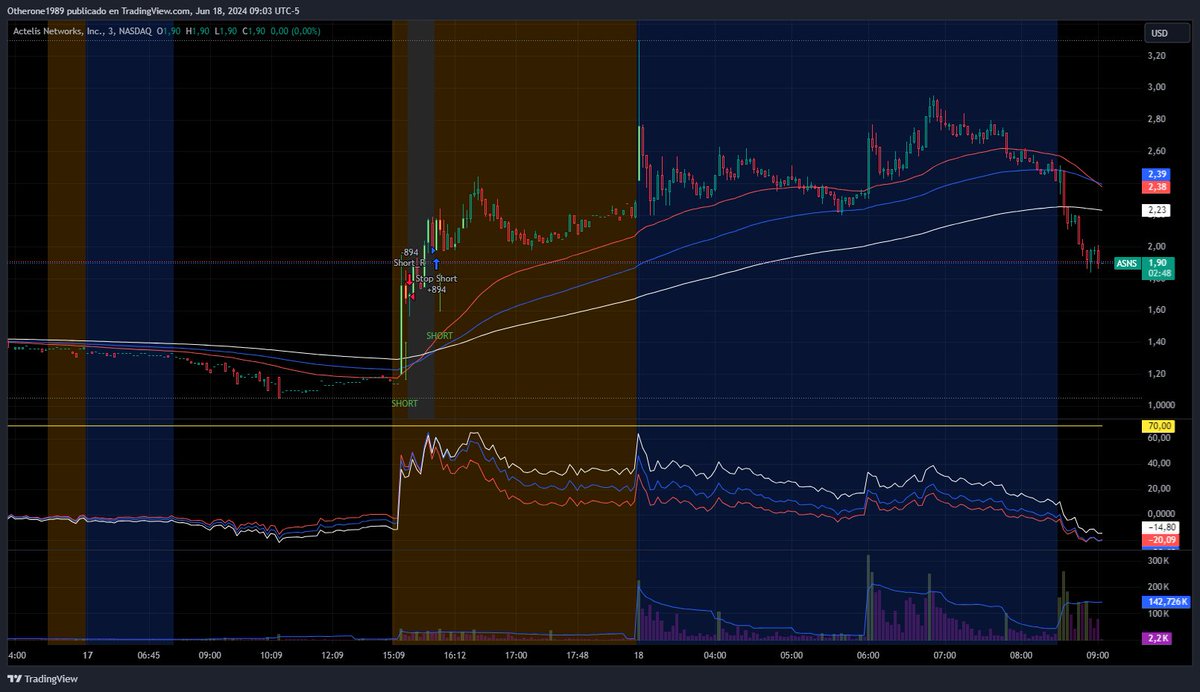Click the 40,00 oscillator scale value
This screenshot has height=692, width=1200.
click(x=1158, y=463)
